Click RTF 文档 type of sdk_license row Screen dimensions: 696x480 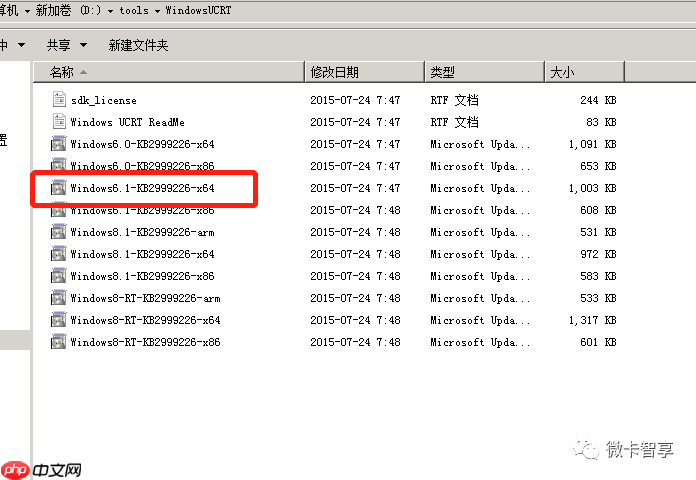point(454,100)
